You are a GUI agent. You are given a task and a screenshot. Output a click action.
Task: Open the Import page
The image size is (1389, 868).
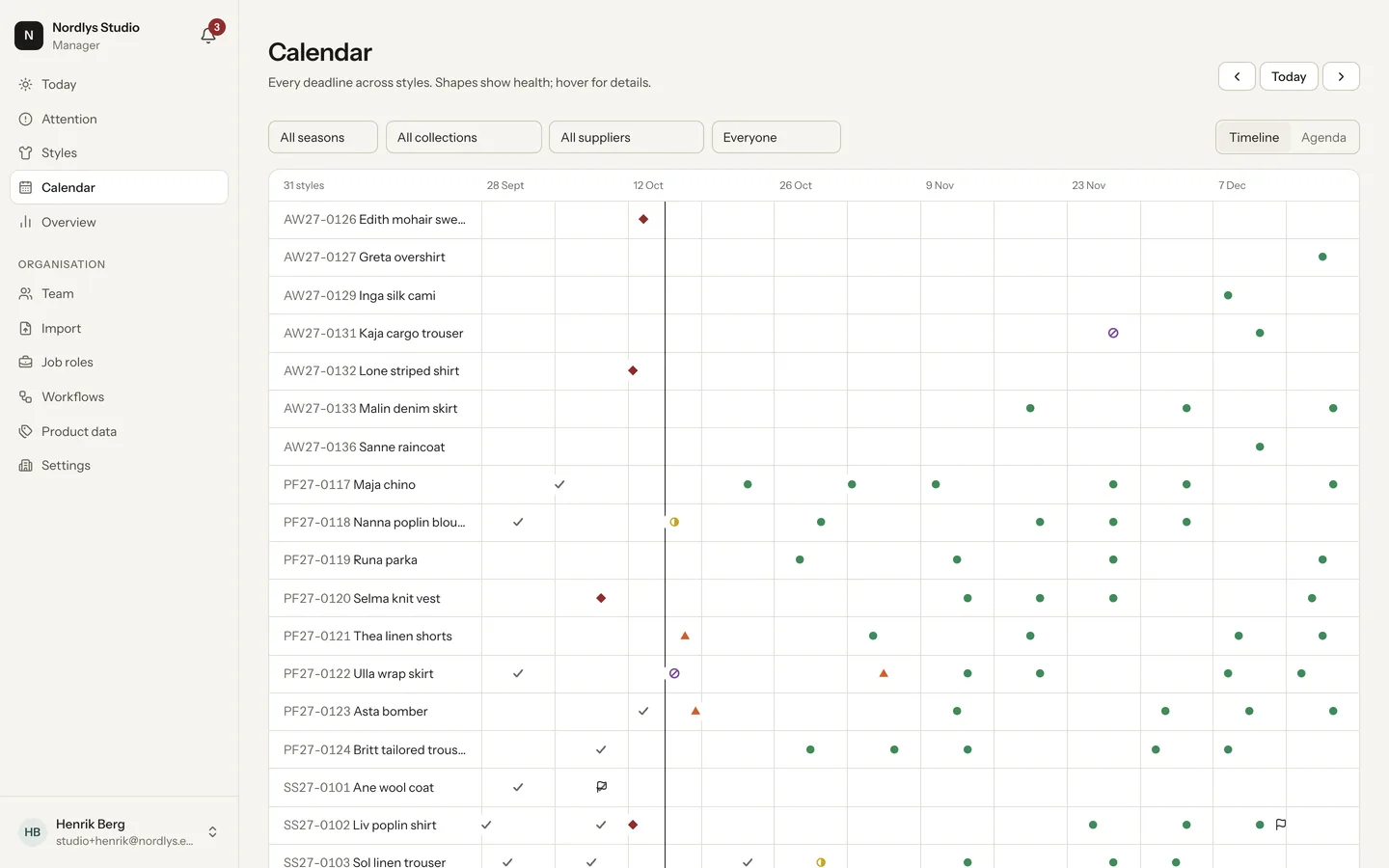pyautogui.click(x=120, y=328)
